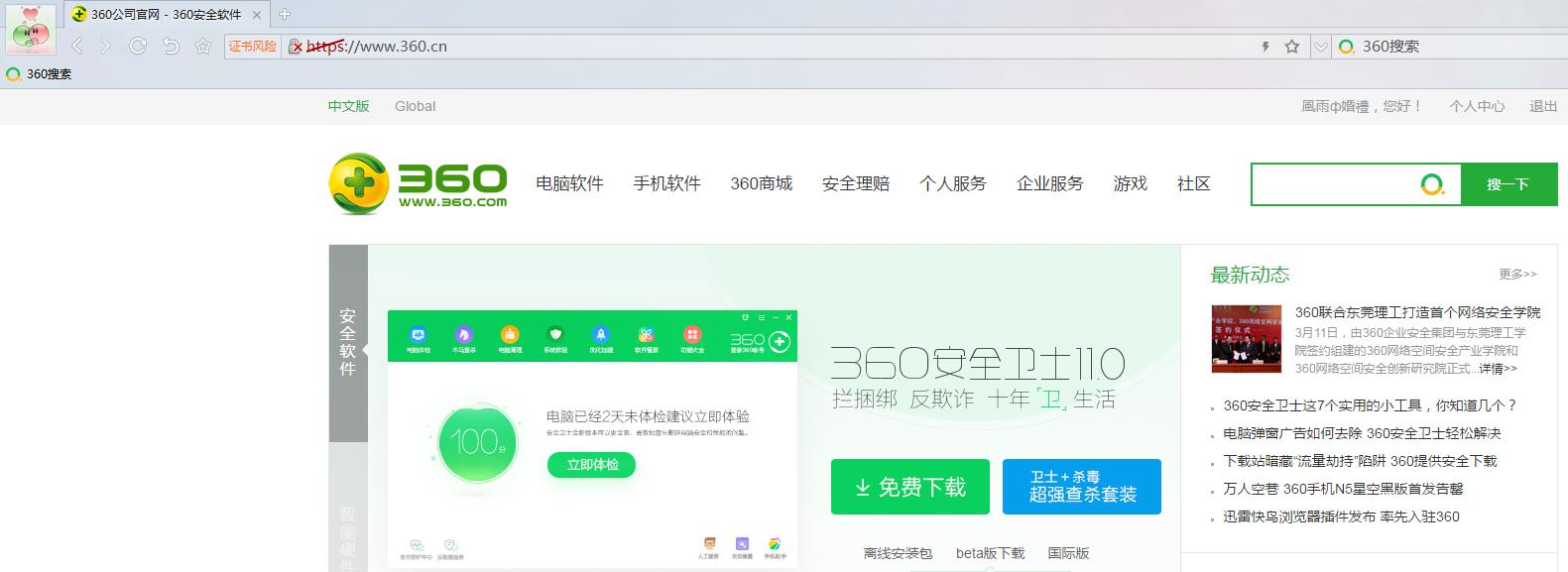Click 详情>> to read more
This screenshot has height=572, width=1568.
(x=1498, y=369)
